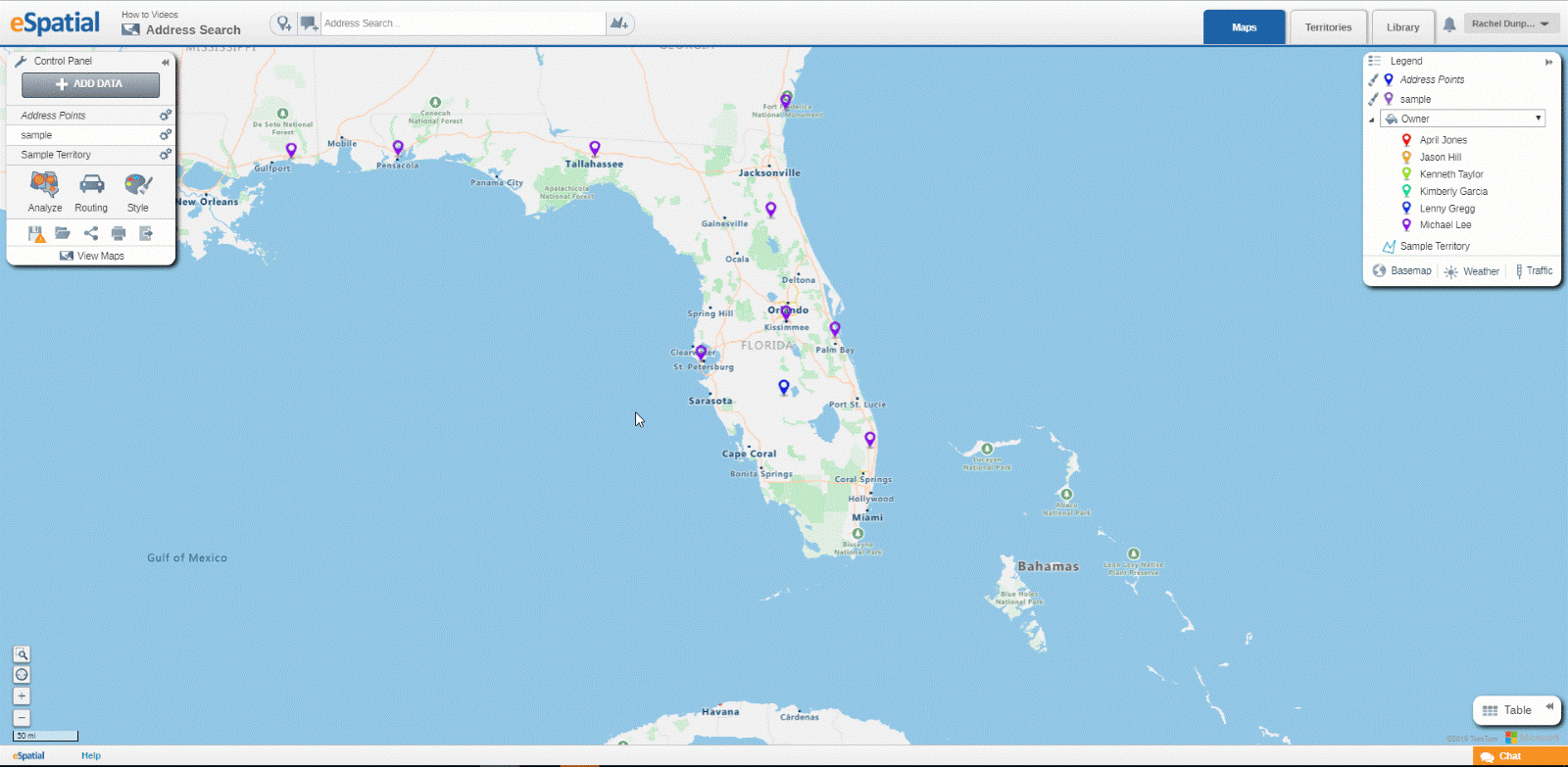1568x767 pixels.
Task: Click 'Michael Lee' in the legend
Action: pyautogui.click(x=1445, y=225)
